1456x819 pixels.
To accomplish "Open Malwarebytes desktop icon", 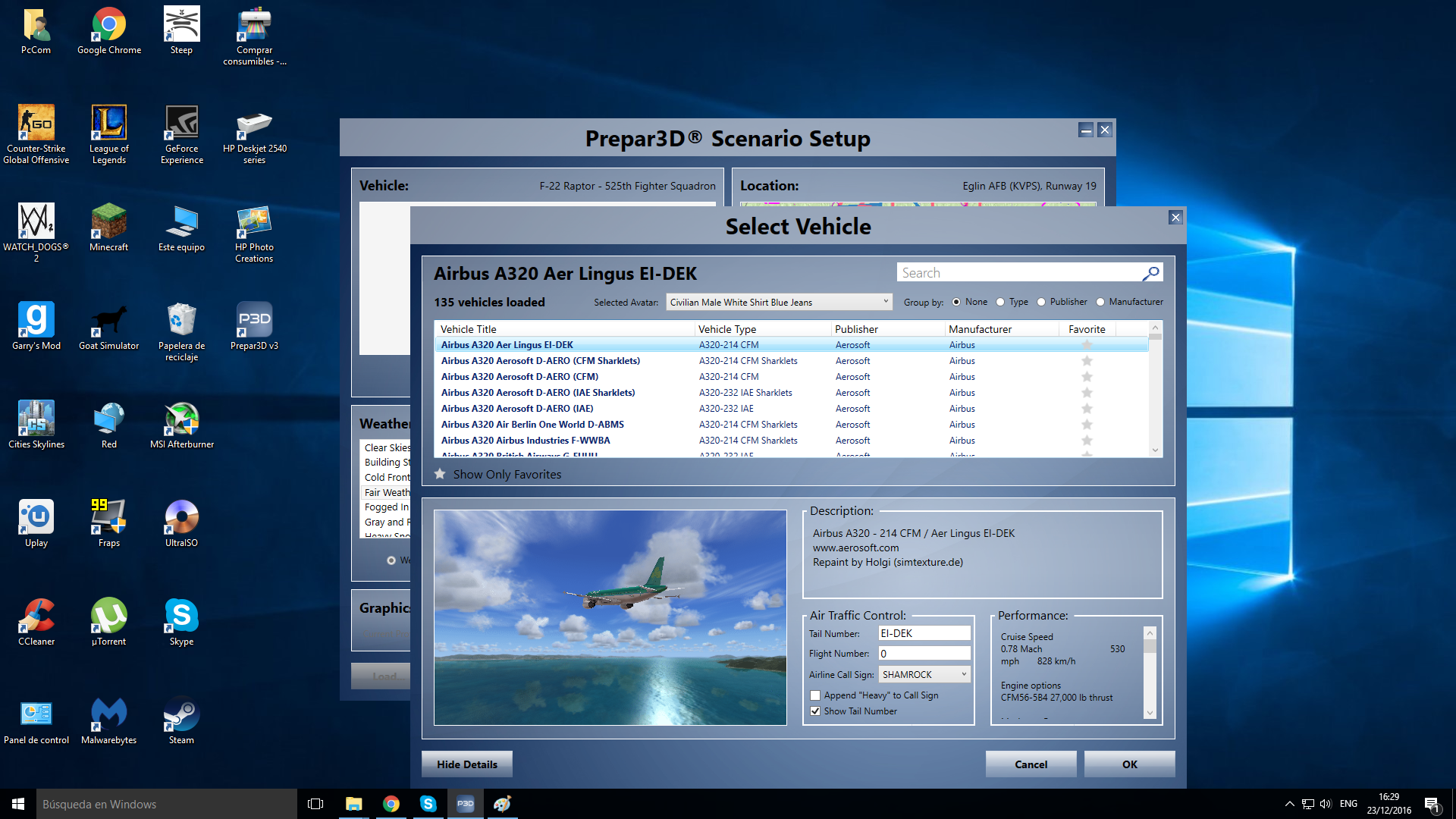I will tap(109, 720).
